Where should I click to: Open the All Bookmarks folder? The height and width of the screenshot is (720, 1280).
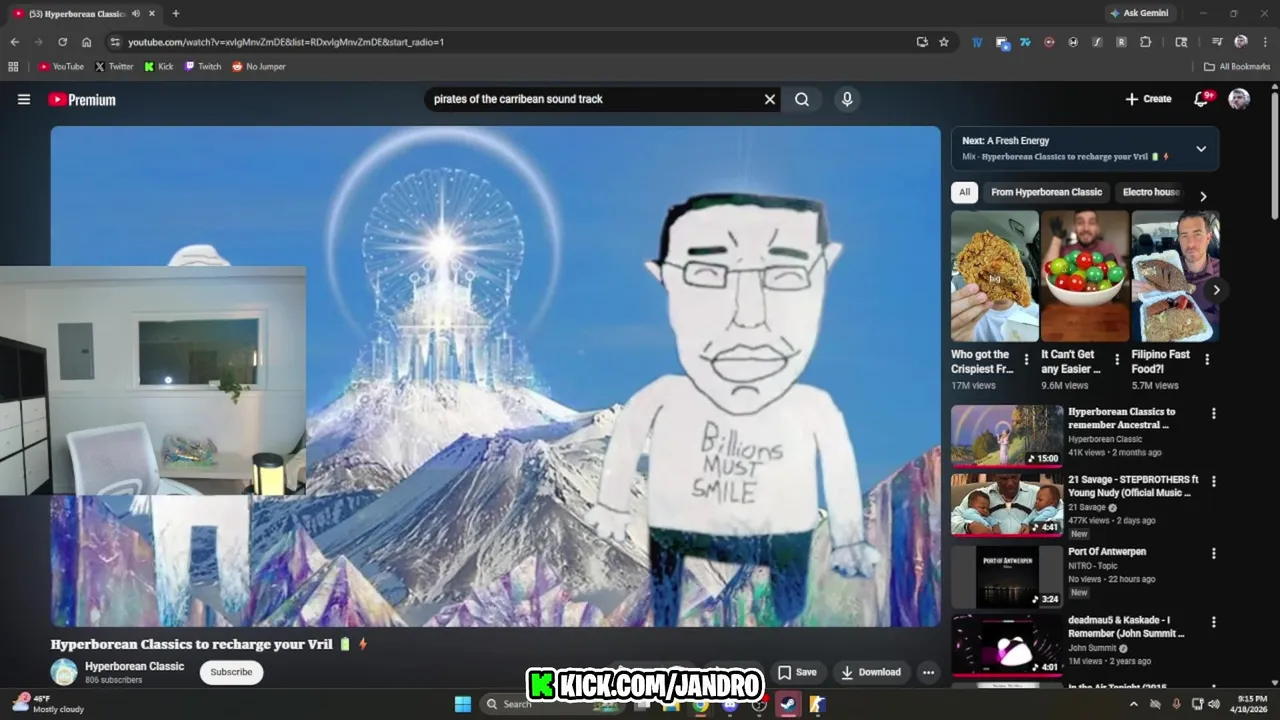click(x=1237, y=67)
